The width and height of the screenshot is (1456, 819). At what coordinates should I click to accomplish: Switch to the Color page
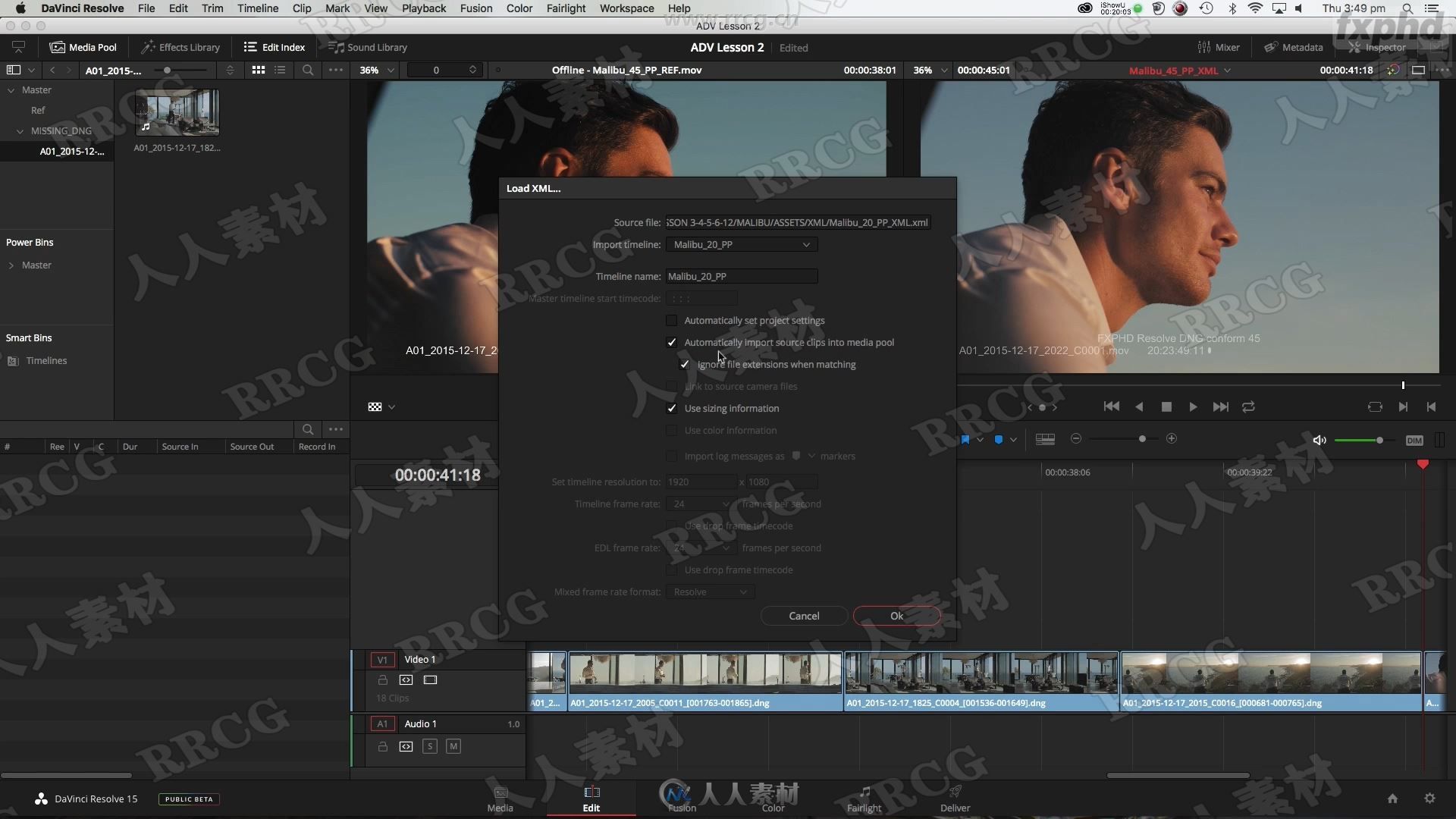point(773,799)
